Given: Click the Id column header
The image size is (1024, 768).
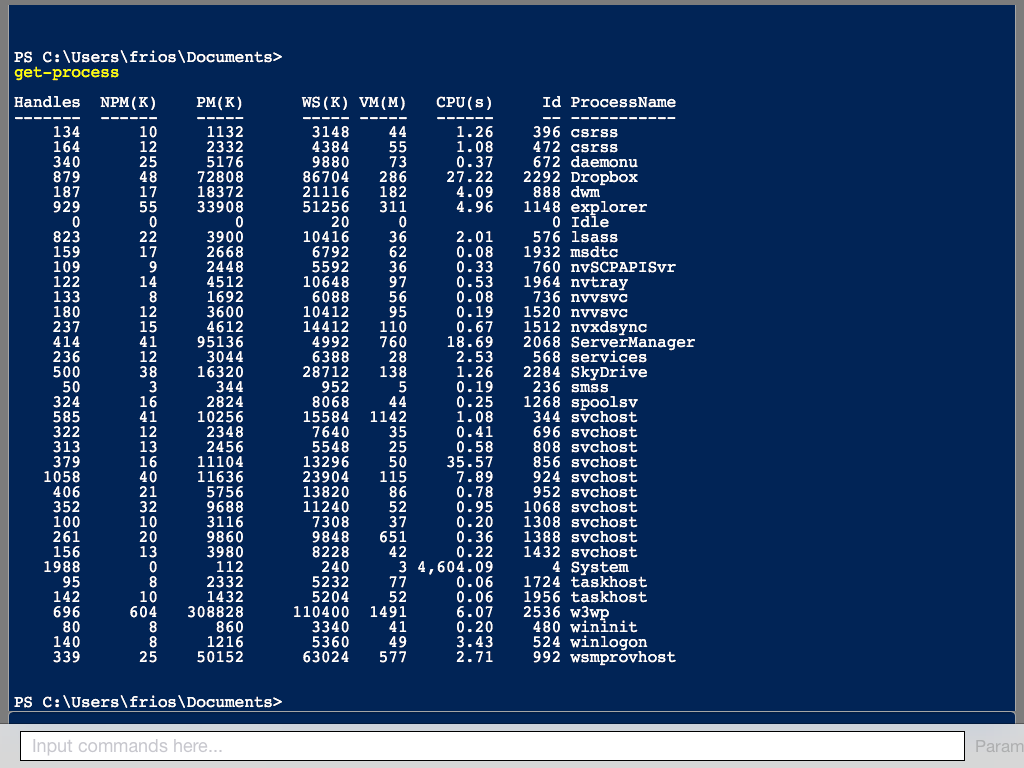Looking at the screenshot, I should 551,103.
